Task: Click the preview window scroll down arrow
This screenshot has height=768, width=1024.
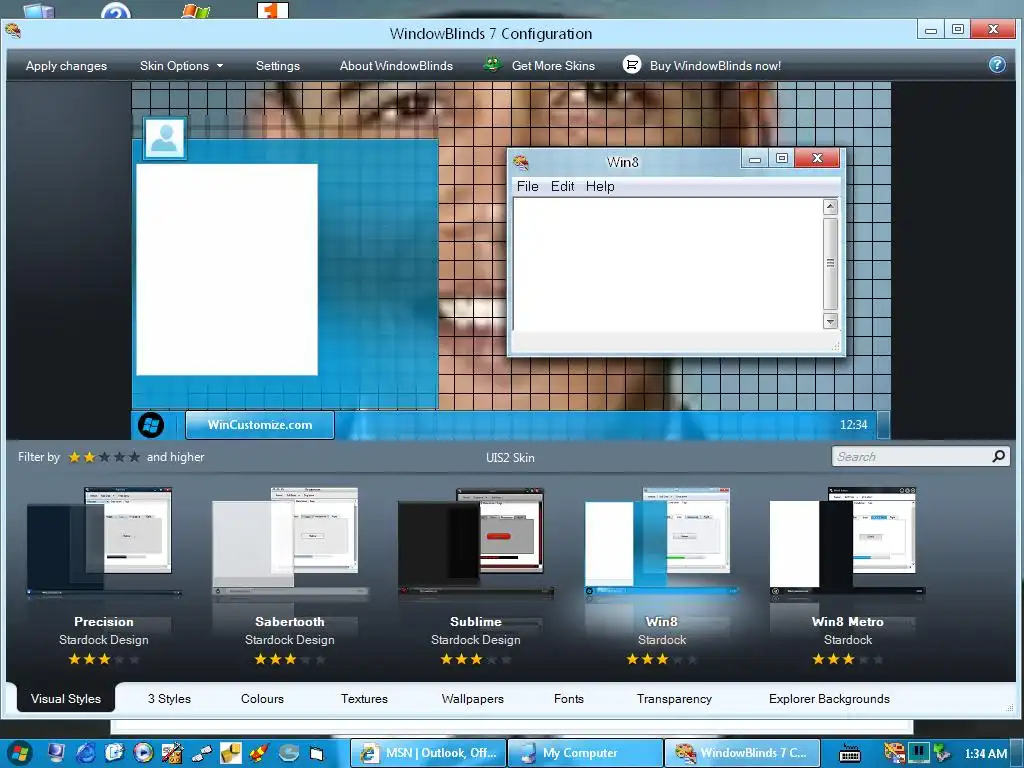Action: (830, 321)
